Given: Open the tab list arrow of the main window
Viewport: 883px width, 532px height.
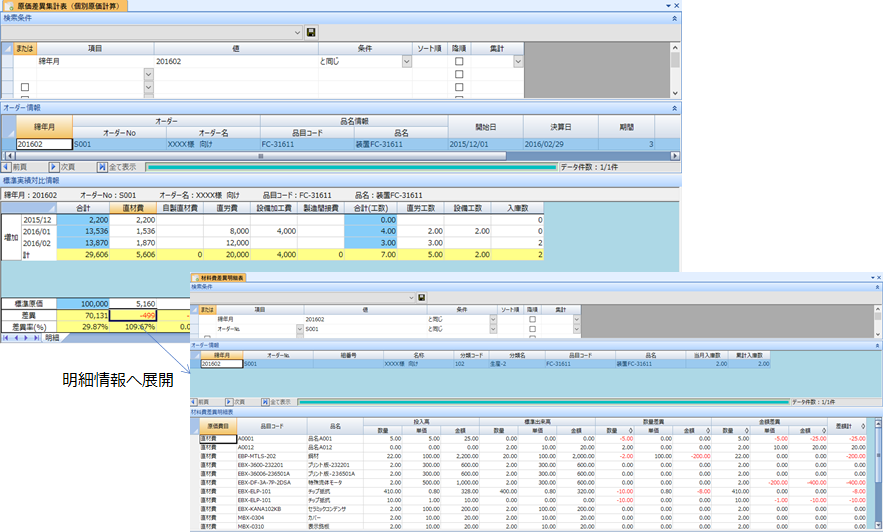Looking at the screenshot, I should pyautogui.click(x=668, y=6).
